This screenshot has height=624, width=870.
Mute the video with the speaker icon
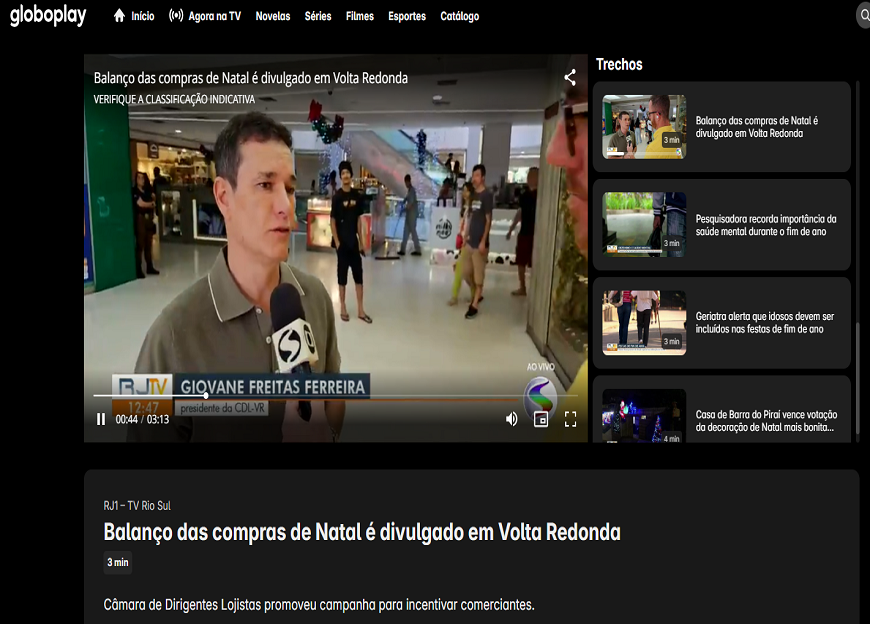[512, 419]
